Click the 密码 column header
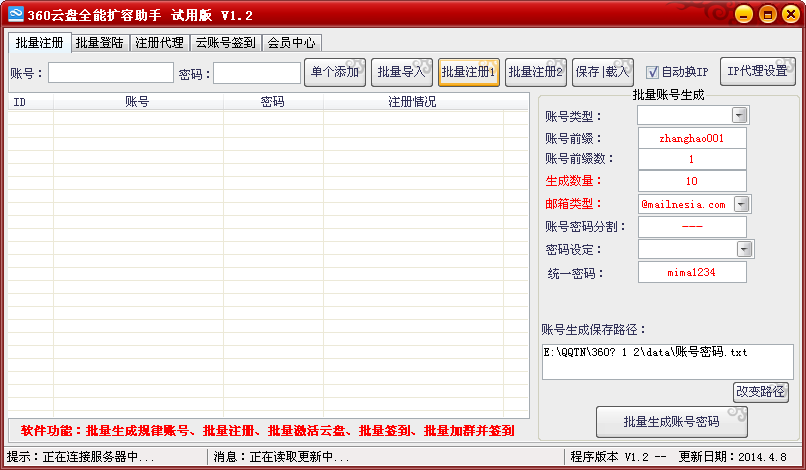This screenshot has width=806, height=470. pos(273,102)
